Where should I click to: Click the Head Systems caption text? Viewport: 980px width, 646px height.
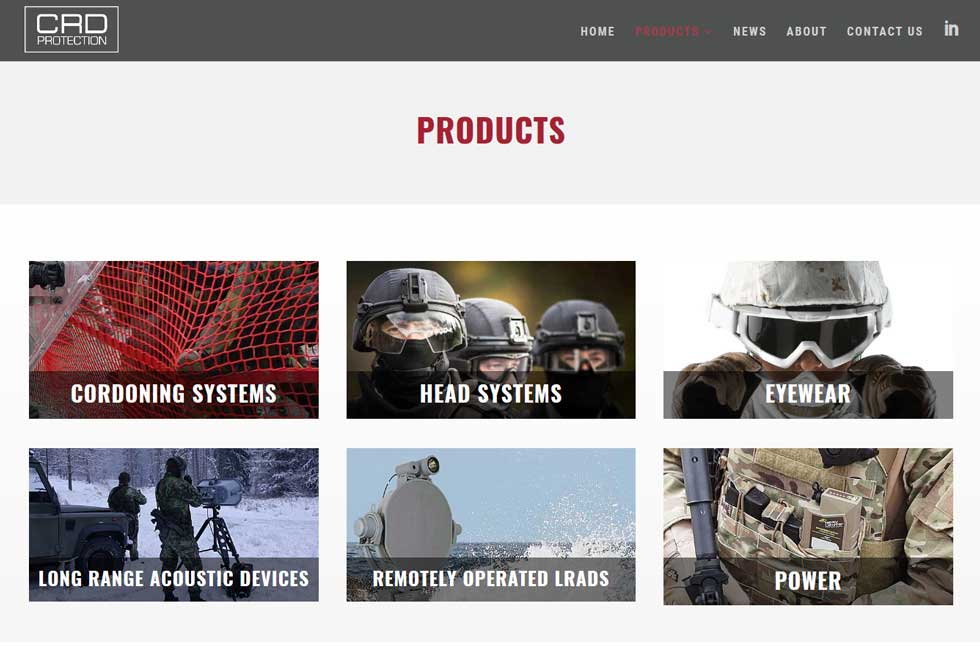point(491,394)
